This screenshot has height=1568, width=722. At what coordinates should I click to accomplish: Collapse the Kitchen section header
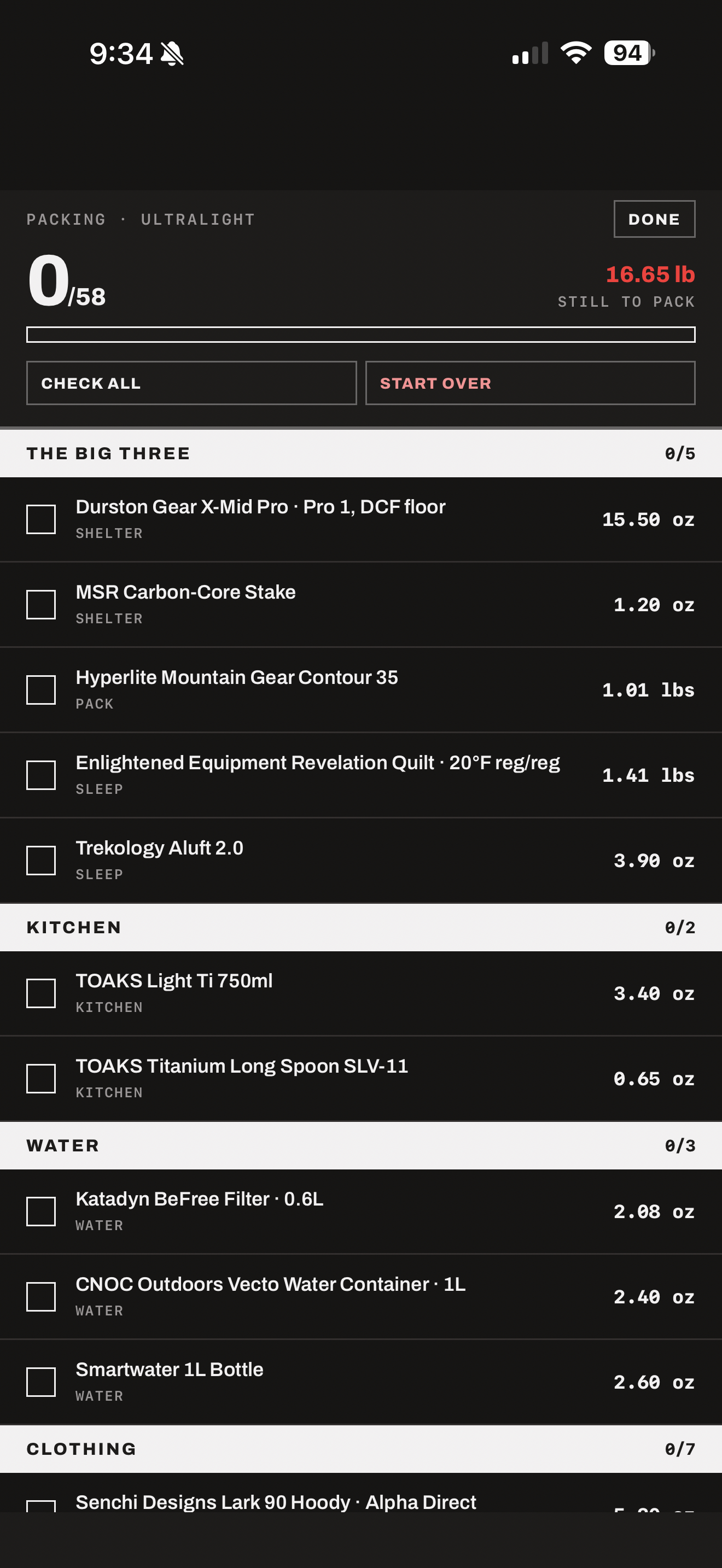click(x=361, y=928)
